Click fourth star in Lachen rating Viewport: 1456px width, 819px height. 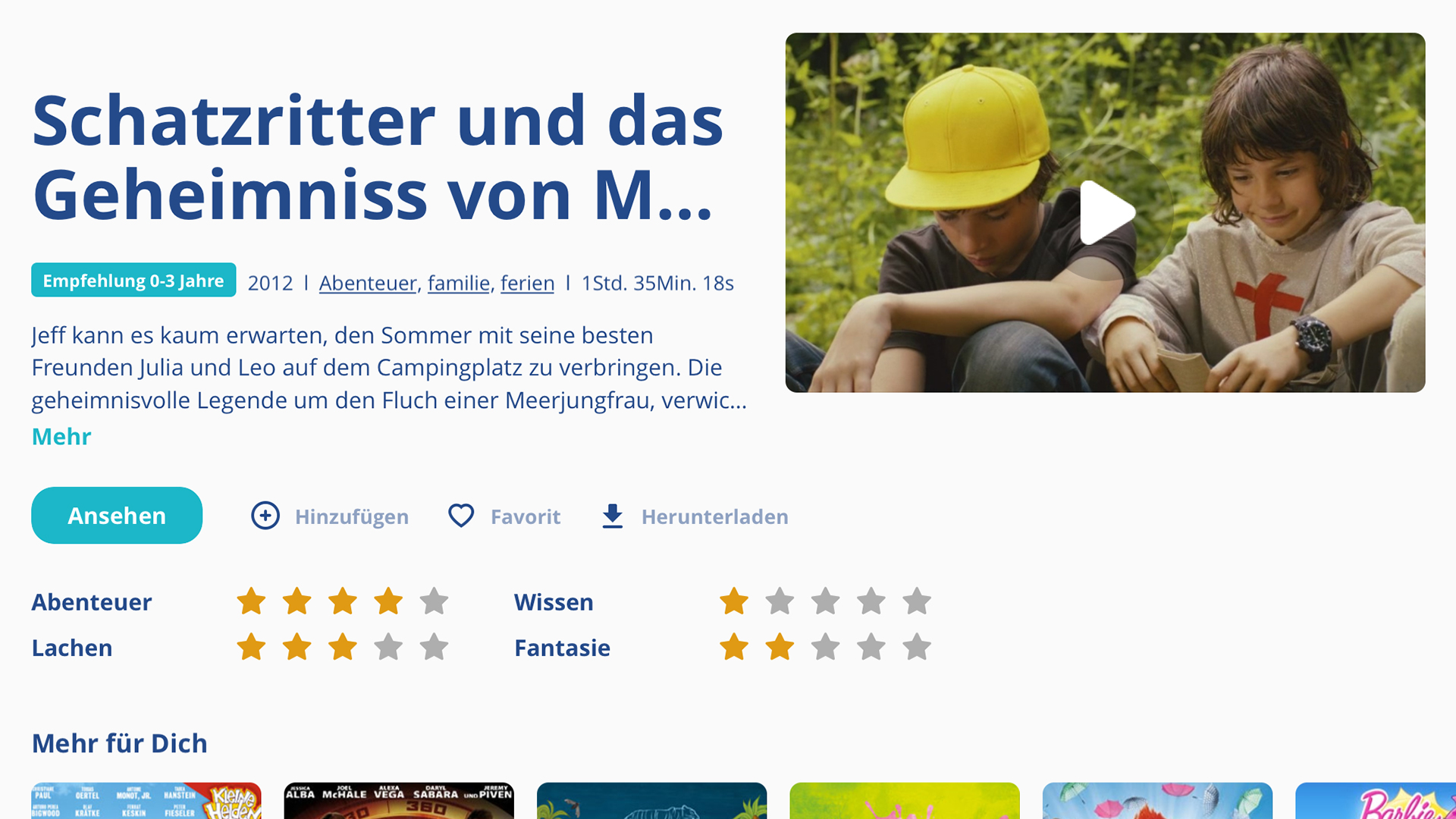pyautogui.click(x=388, y=648)
